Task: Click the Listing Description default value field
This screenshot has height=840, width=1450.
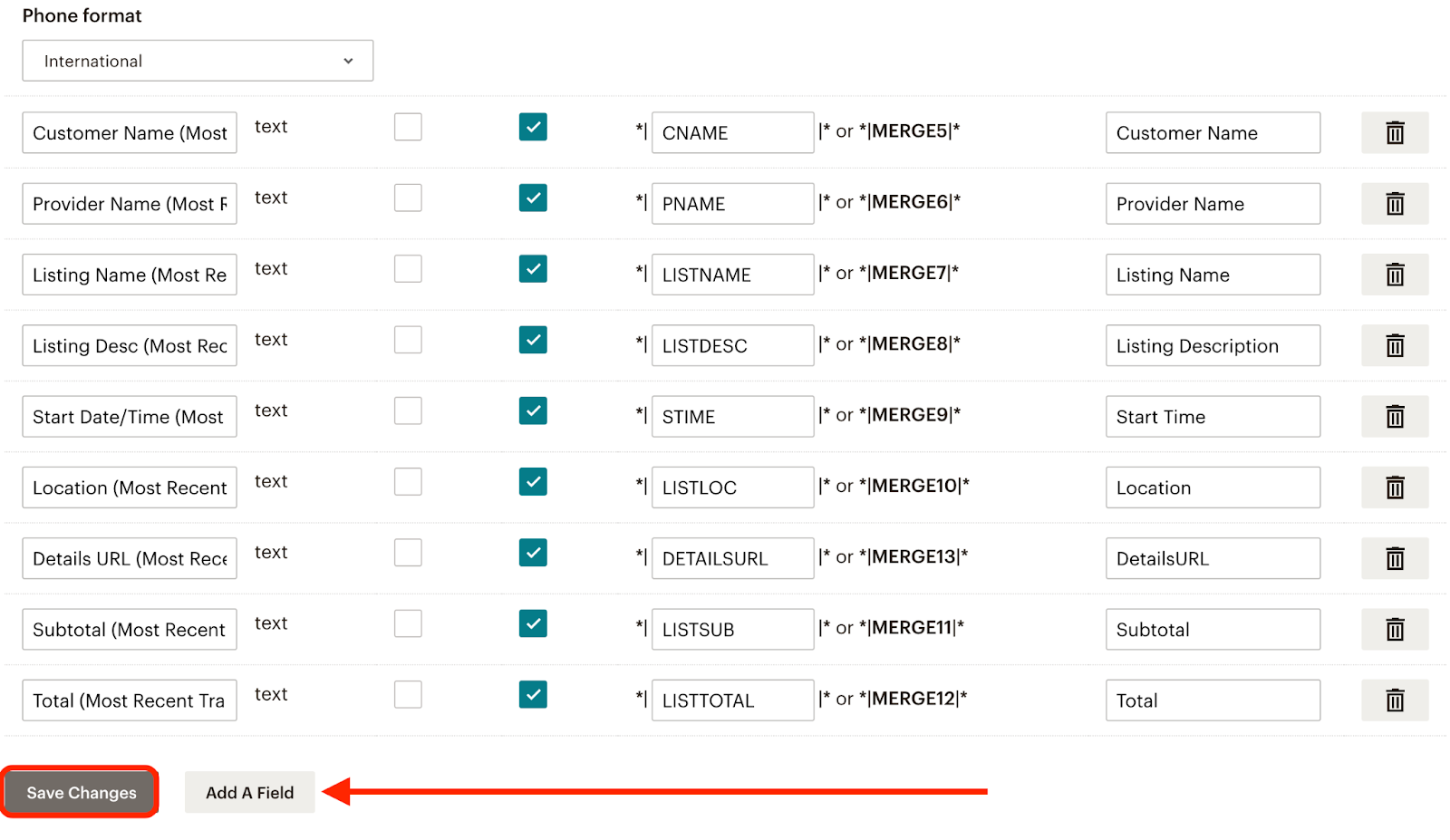Action: click(1213, 346)
